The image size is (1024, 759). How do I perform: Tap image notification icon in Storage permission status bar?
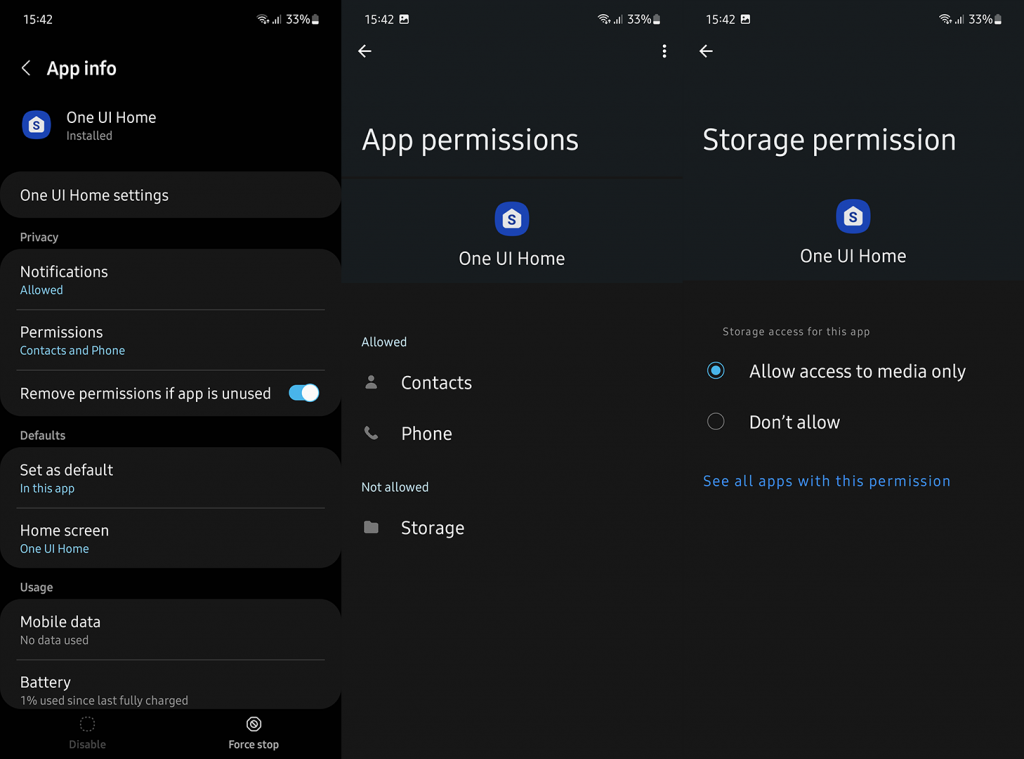(x=745, y=20)
